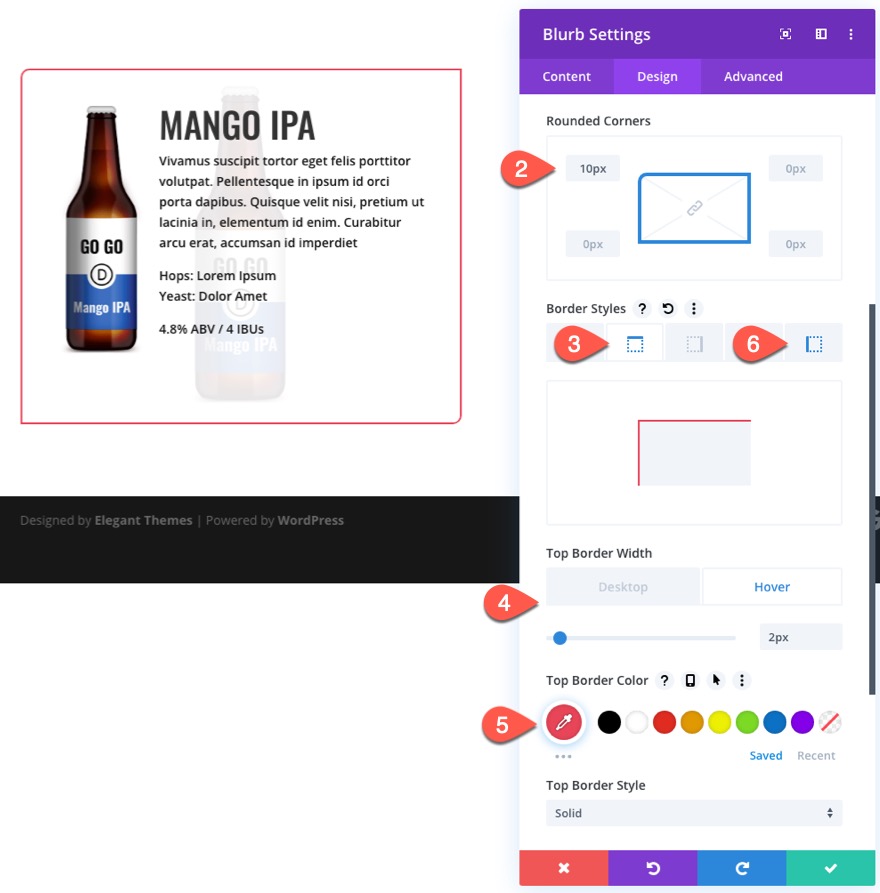Click the WordPress footer link
880x893 pixels.
coord(310,520)
